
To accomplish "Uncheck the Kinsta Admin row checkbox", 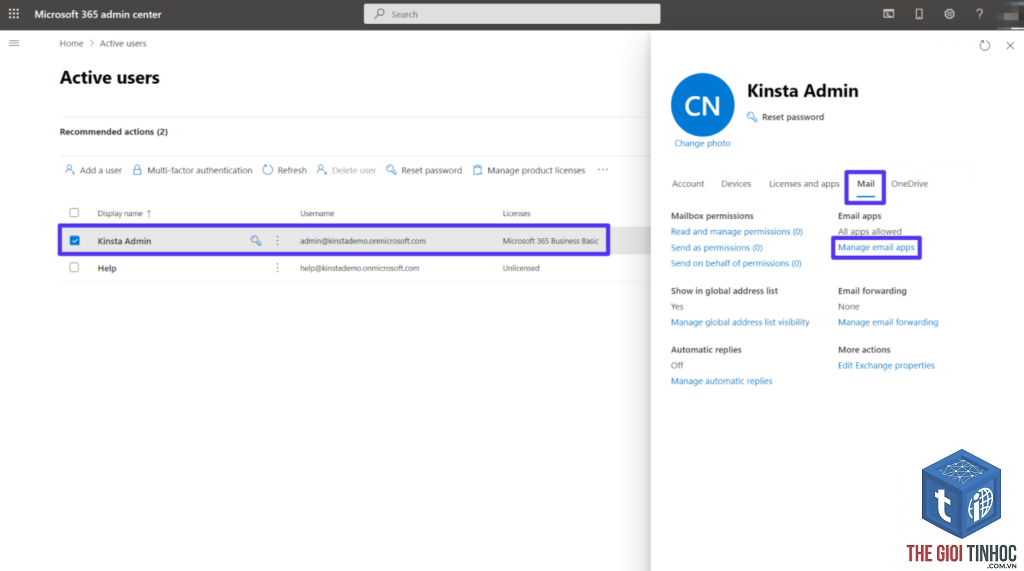I will tap(74, 240).
